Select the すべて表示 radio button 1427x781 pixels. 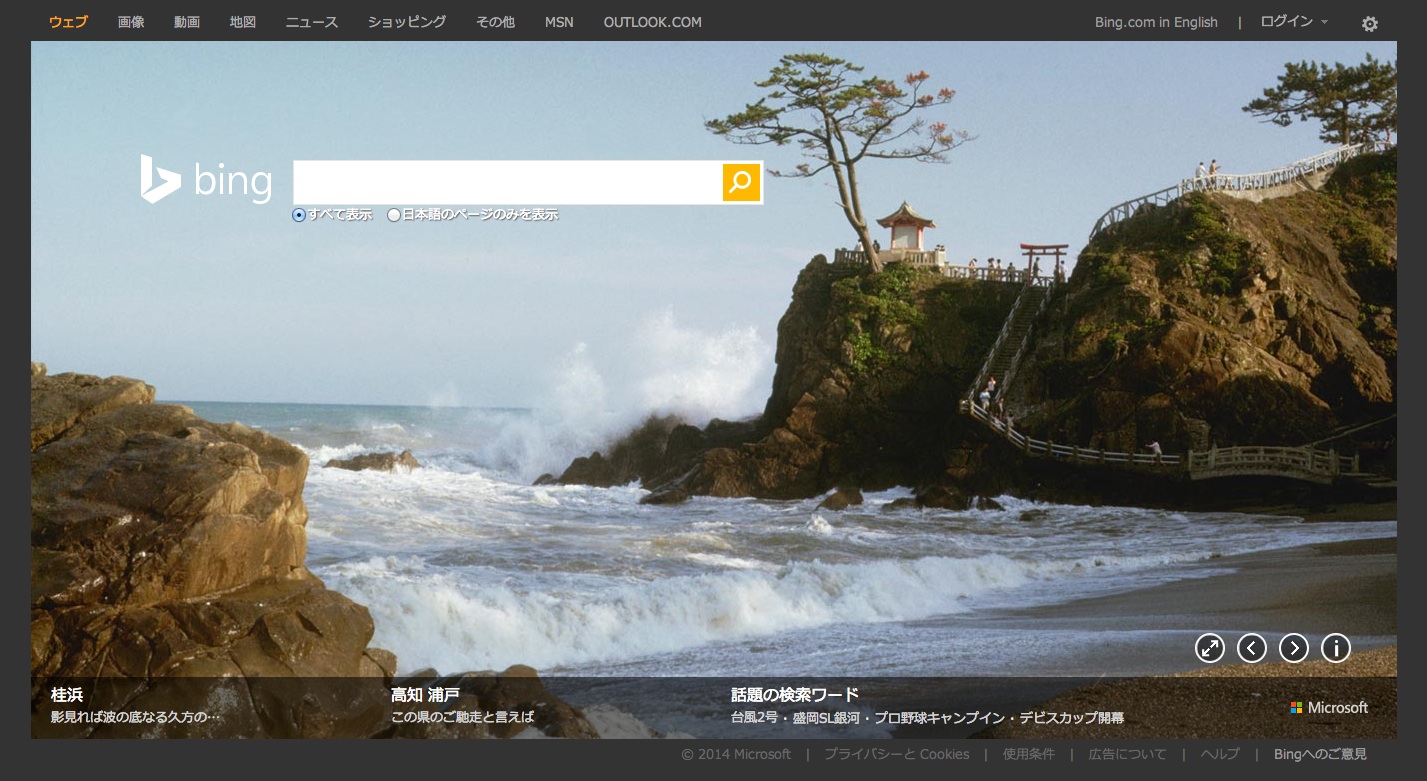[x=299, y=215]
